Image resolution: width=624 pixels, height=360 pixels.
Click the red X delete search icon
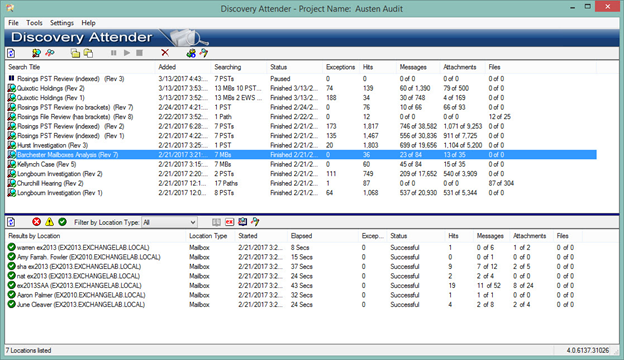point(165,53)
